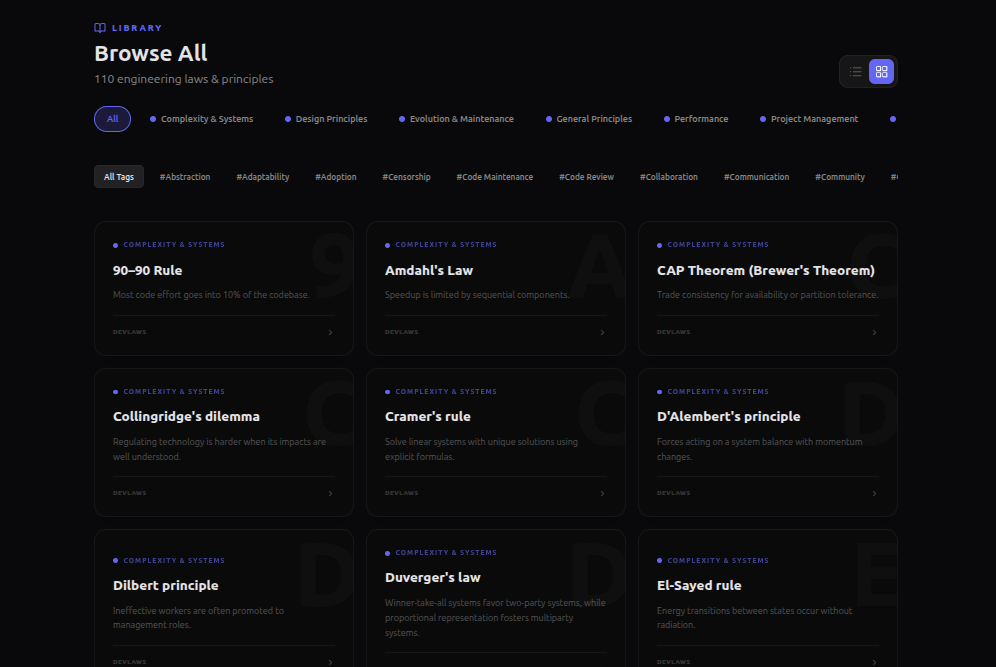Filter by Performance category
This screenshot has width=996, height=667.
tap(696, 119)
